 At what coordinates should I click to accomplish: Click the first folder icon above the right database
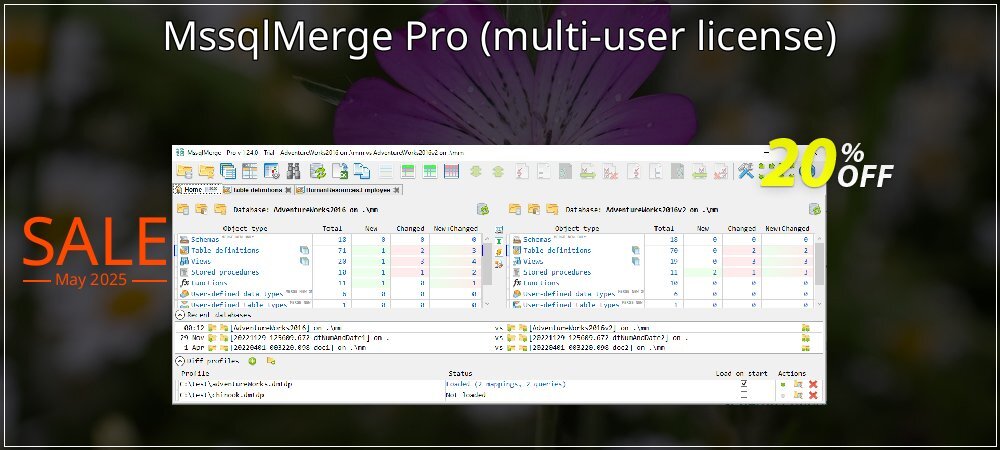(515, 209)
